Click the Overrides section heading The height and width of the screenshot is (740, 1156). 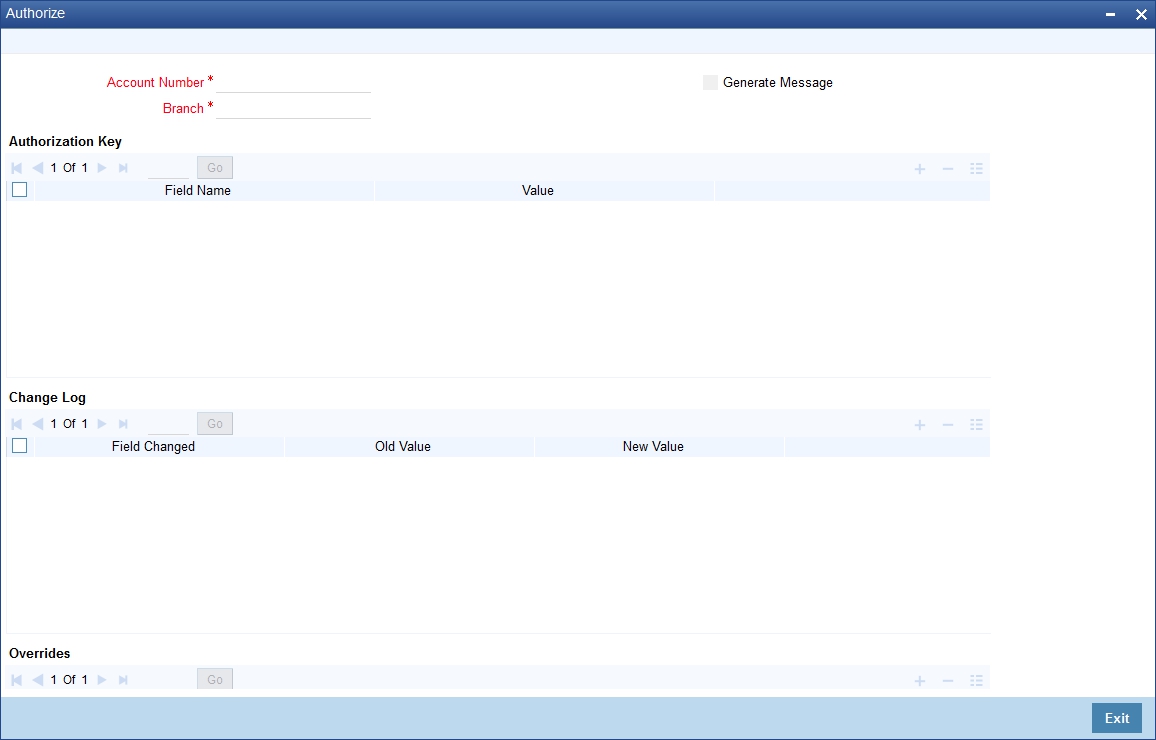(40, 653)
